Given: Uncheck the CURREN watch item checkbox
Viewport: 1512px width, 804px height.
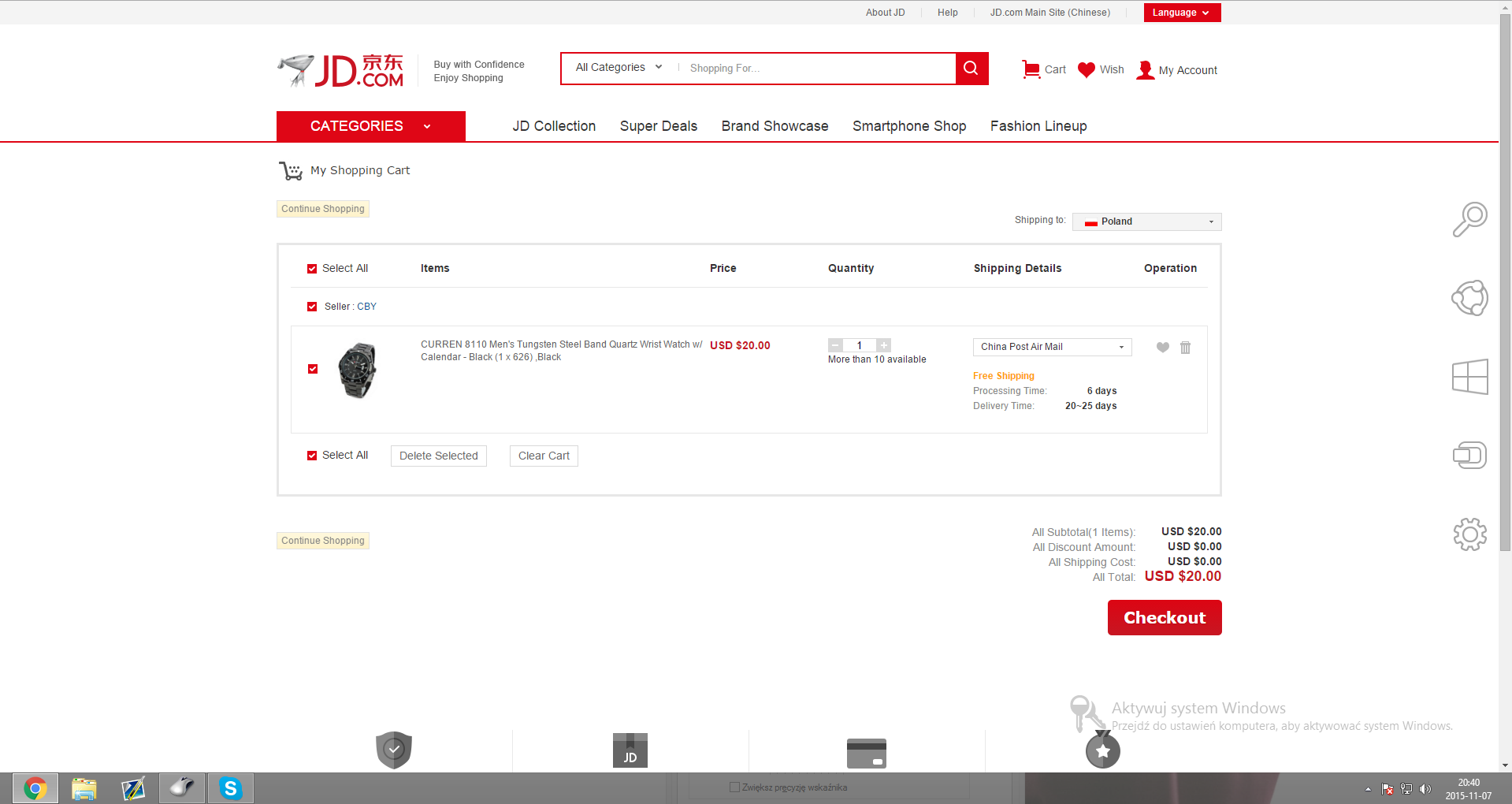Looking at the screenshot, I should click(313, 369).
